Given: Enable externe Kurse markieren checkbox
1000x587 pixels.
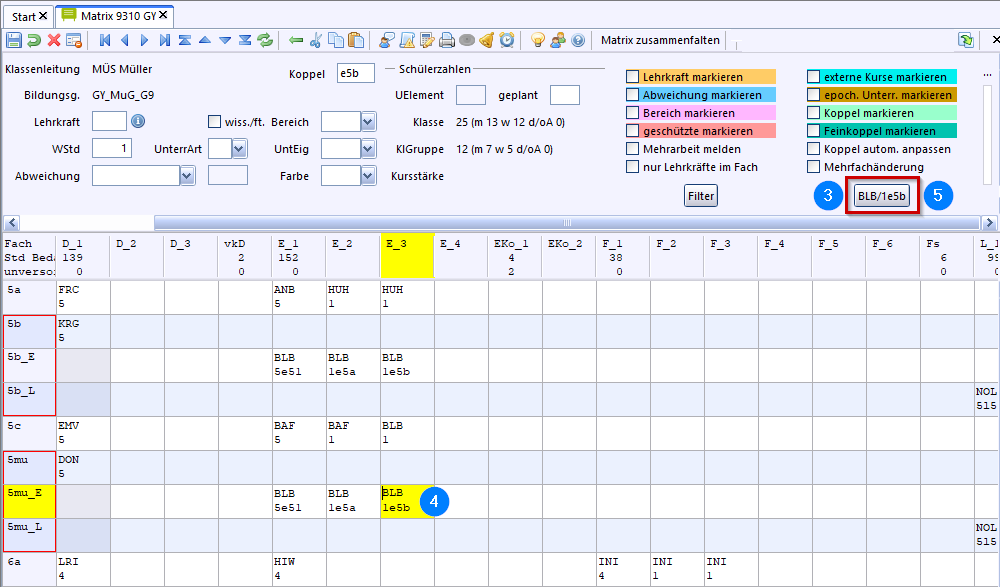Looking at the screenshot, I should click(813, 77).
